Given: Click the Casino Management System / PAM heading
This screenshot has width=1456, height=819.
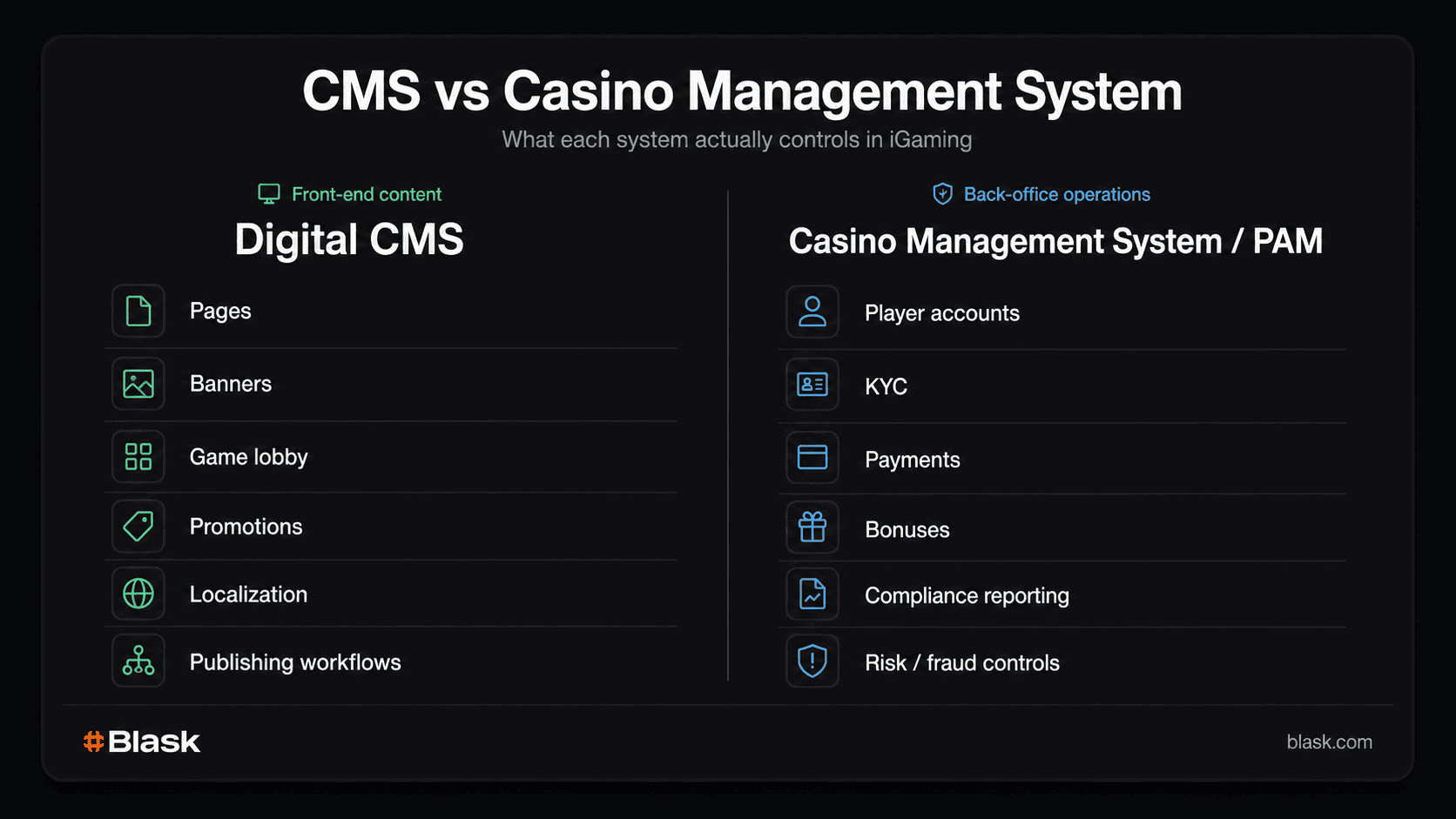Looking at the screenshot, I should (1055, 241).
